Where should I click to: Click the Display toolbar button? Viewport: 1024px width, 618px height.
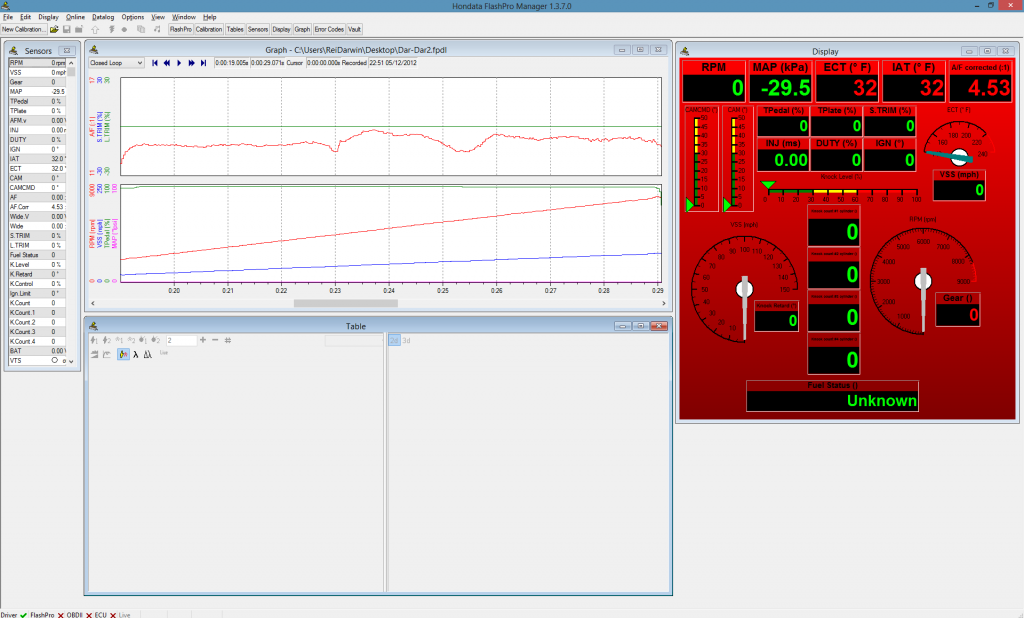pyautogui.click(x=281, y=29)
